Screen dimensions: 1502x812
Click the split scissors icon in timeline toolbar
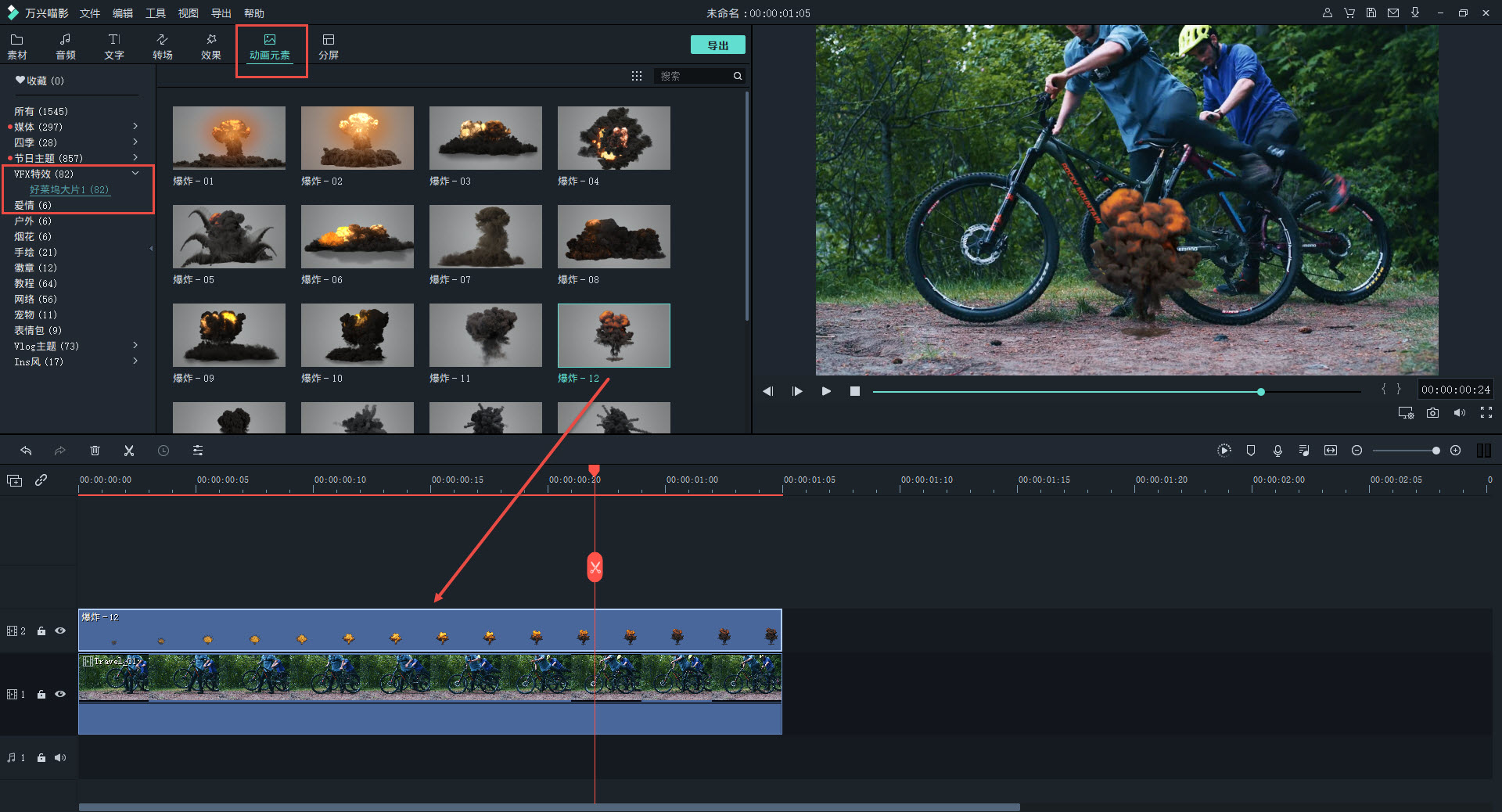point(129,451)
